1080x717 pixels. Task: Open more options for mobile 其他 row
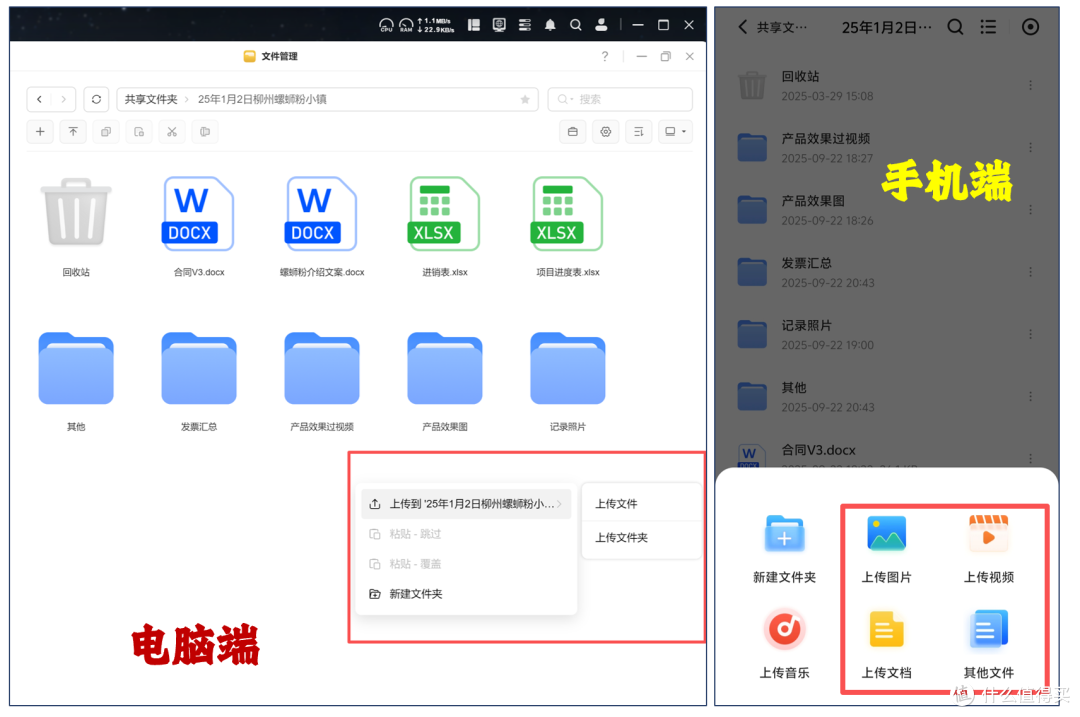point(1030,396)
